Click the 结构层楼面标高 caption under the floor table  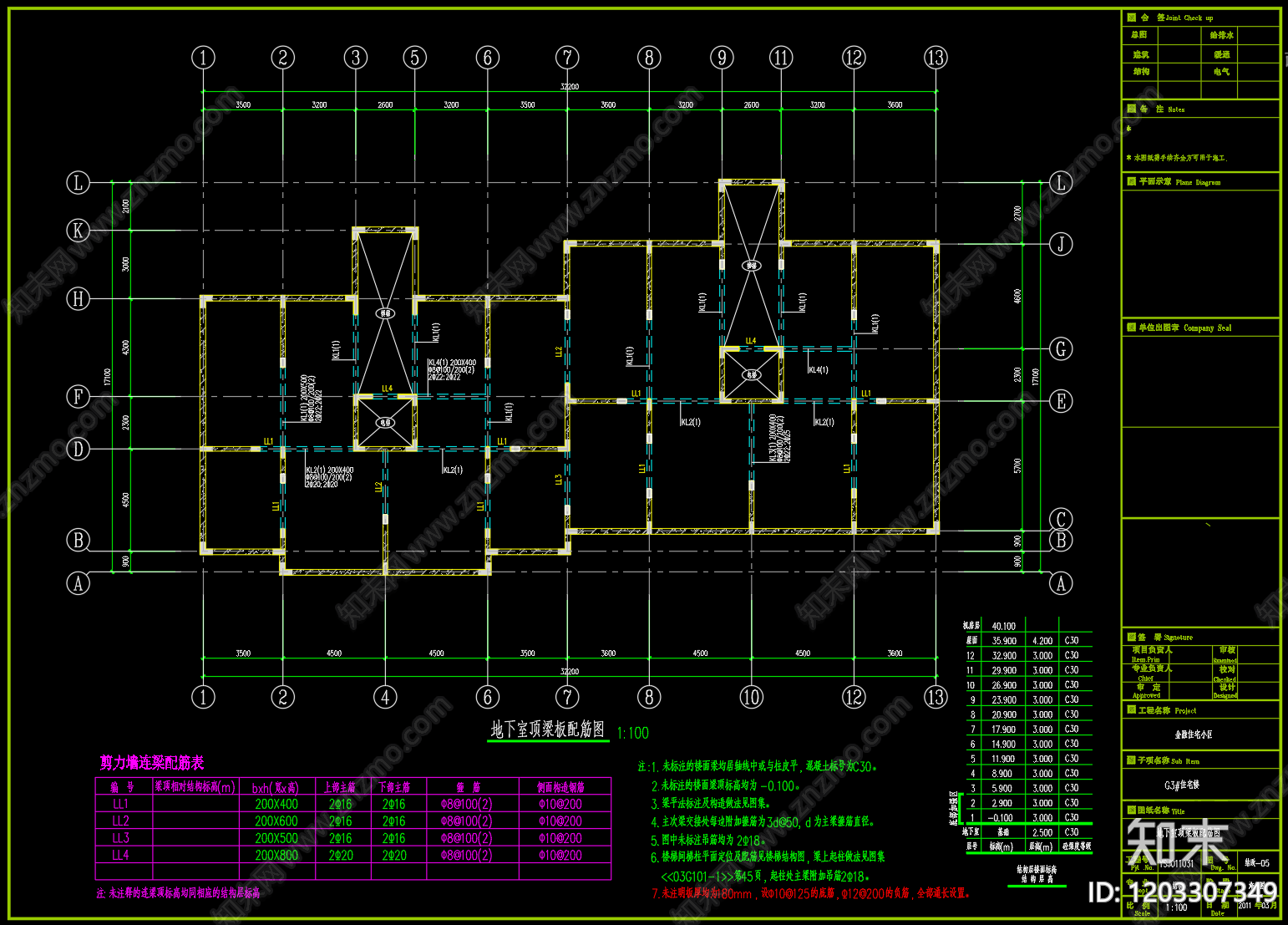[x=1037, y=870]
